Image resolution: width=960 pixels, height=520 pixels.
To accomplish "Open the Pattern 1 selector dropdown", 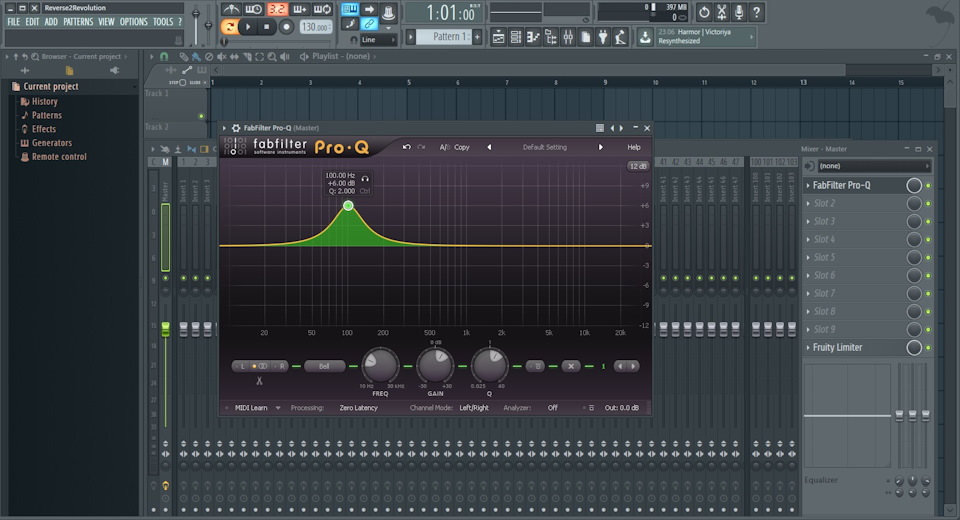I will pos(443,37).
